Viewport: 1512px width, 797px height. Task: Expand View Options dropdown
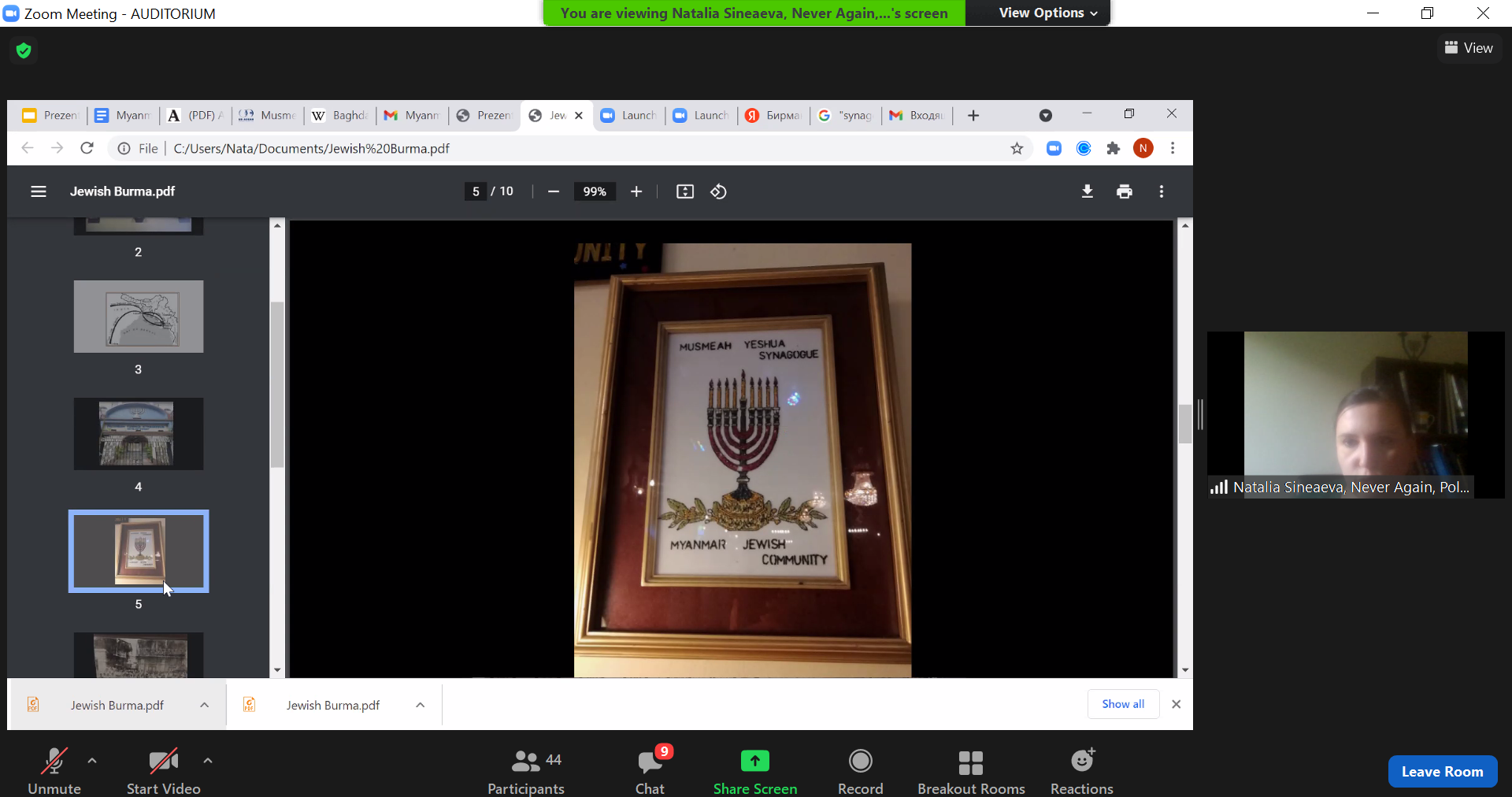[x=1047, y=13]
